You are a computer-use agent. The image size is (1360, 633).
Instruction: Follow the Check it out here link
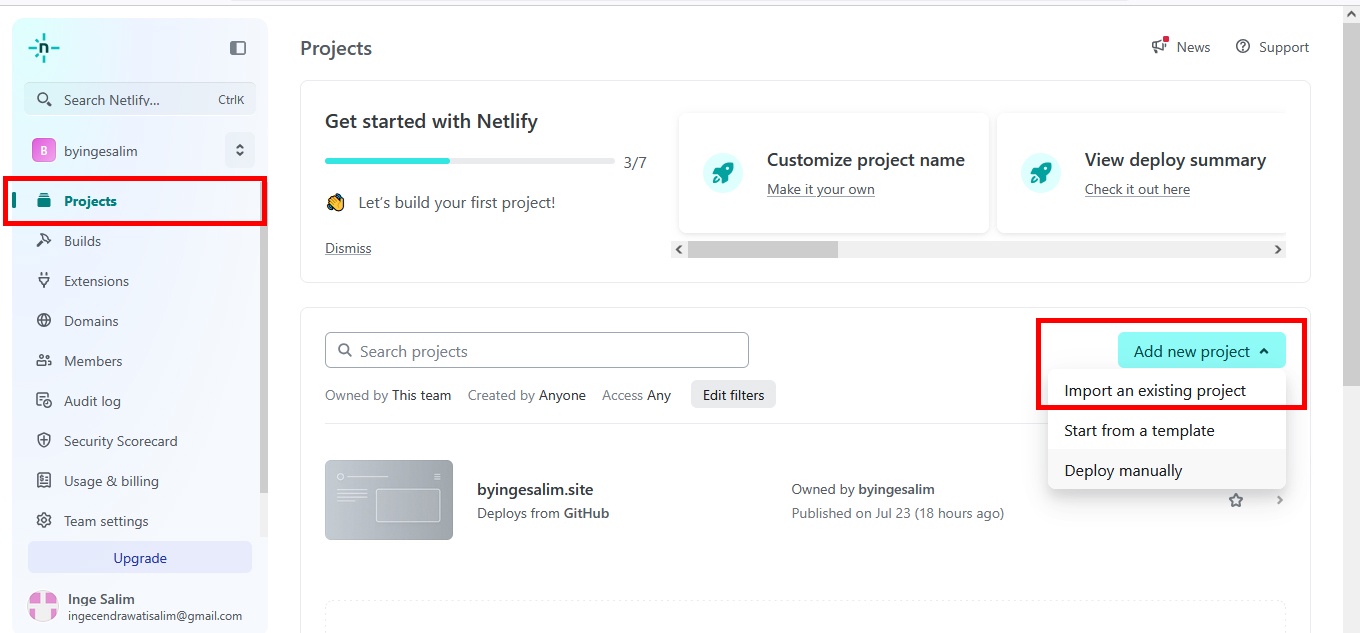tap(1137, 188)
